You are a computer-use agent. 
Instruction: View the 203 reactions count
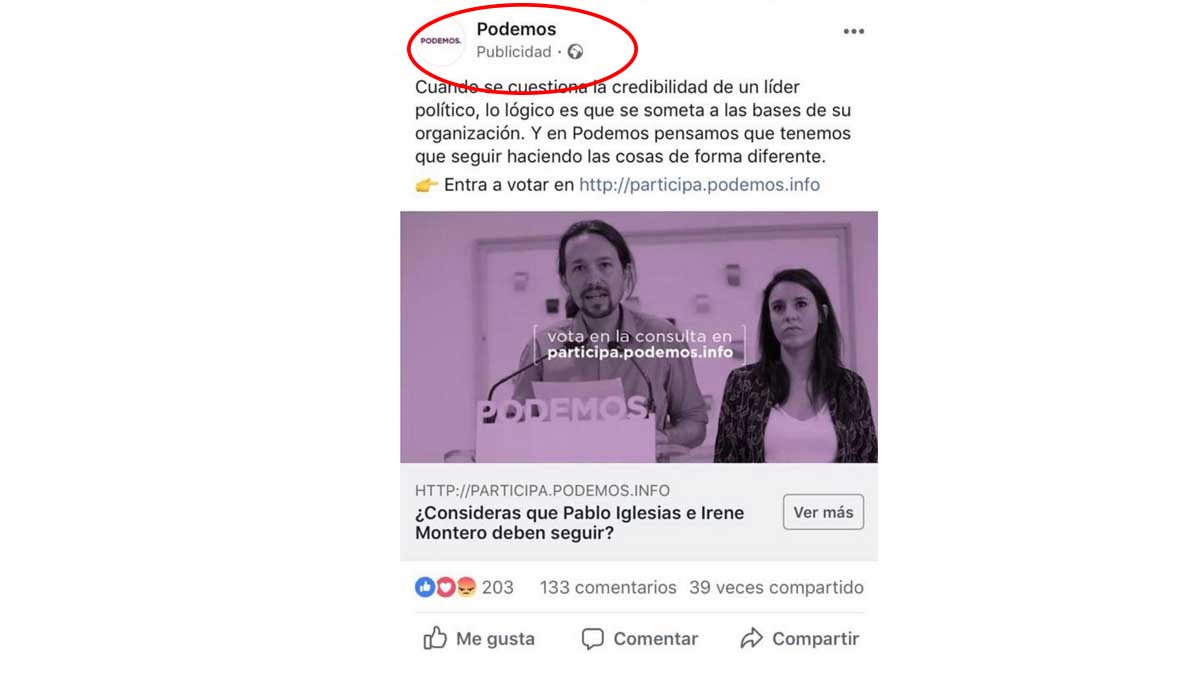(498, 588)
